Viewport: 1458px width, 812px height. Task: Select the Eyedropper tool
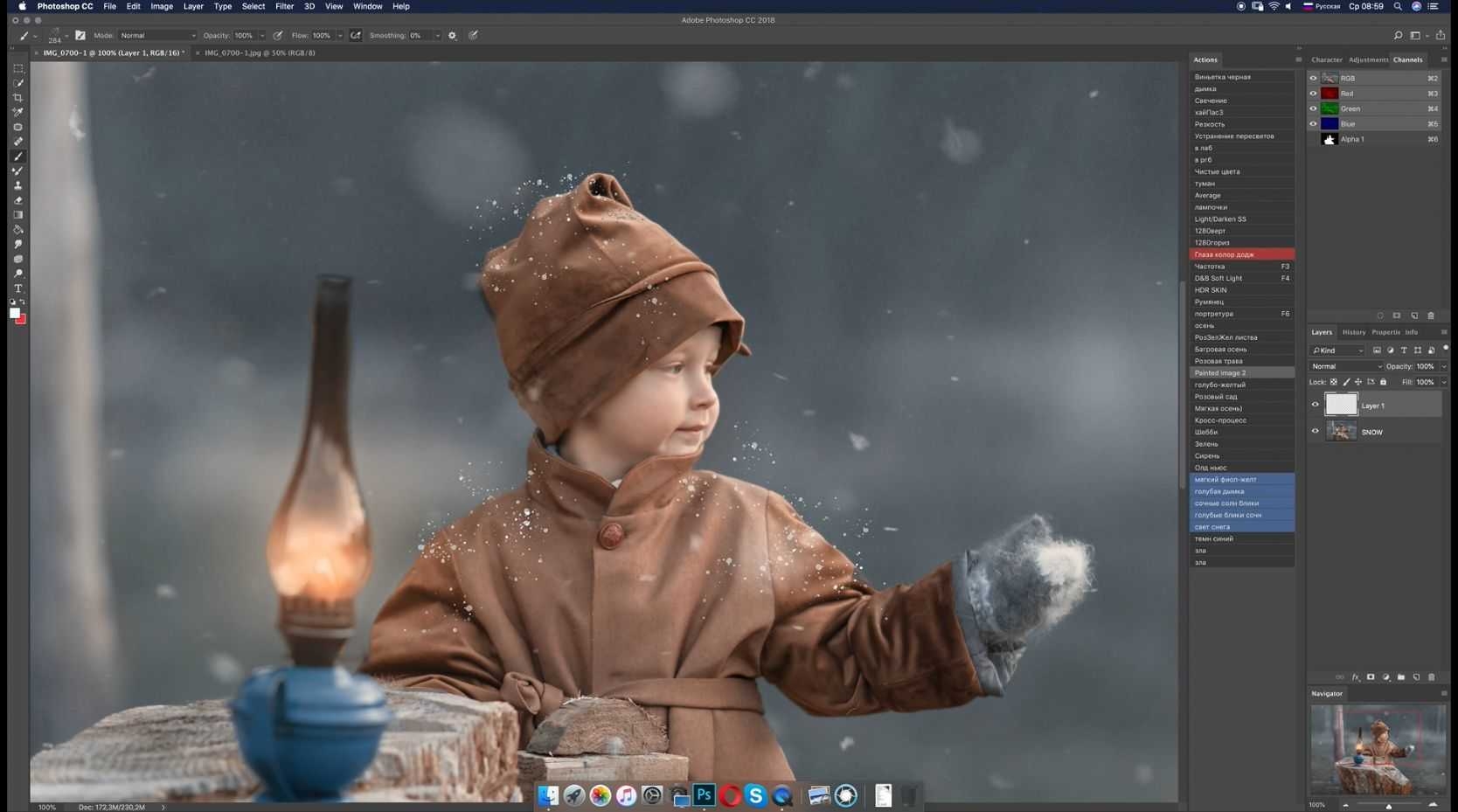tap(17, 113)
